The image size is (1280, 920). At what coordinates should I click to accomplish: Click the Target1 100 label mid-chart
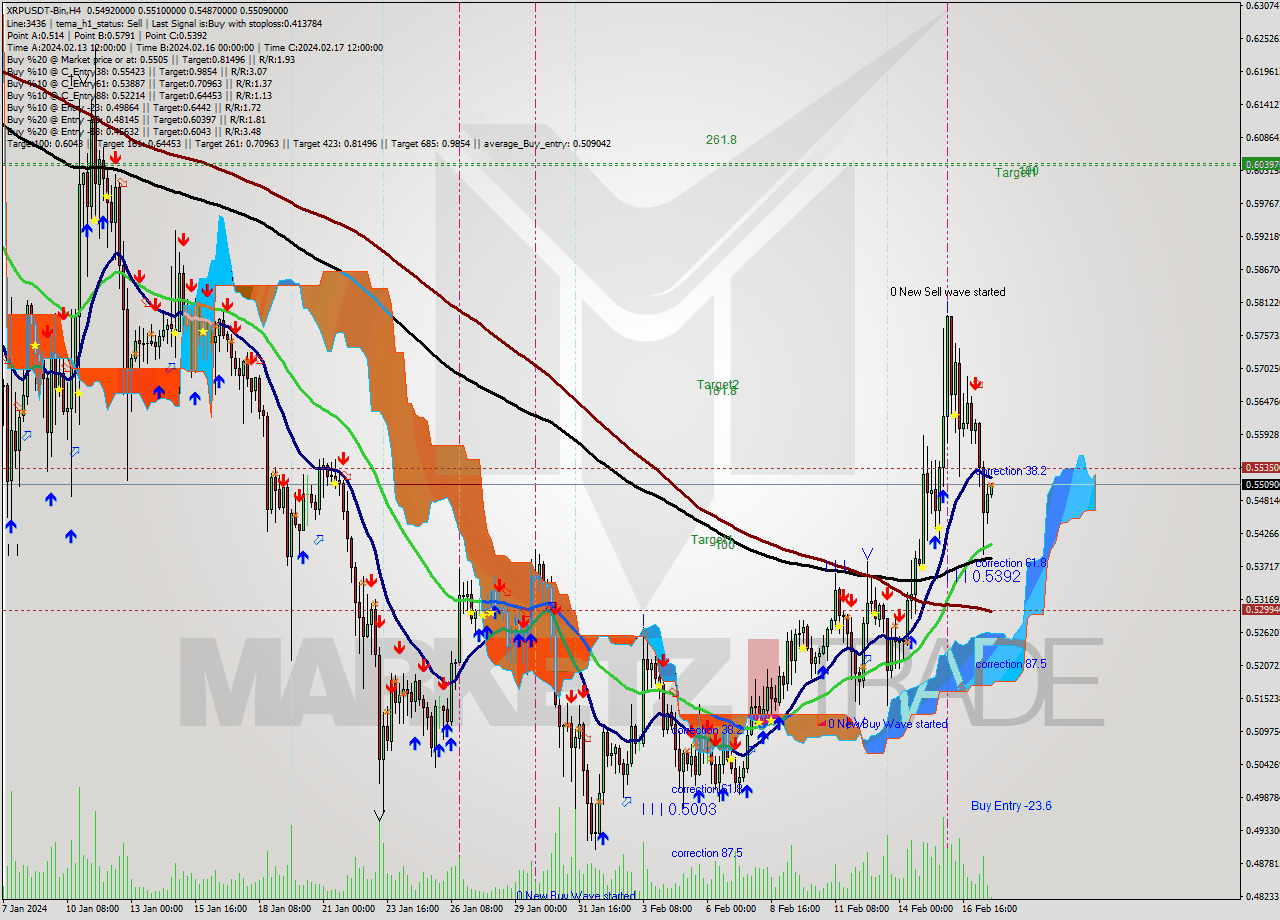[x=712, y=541]
